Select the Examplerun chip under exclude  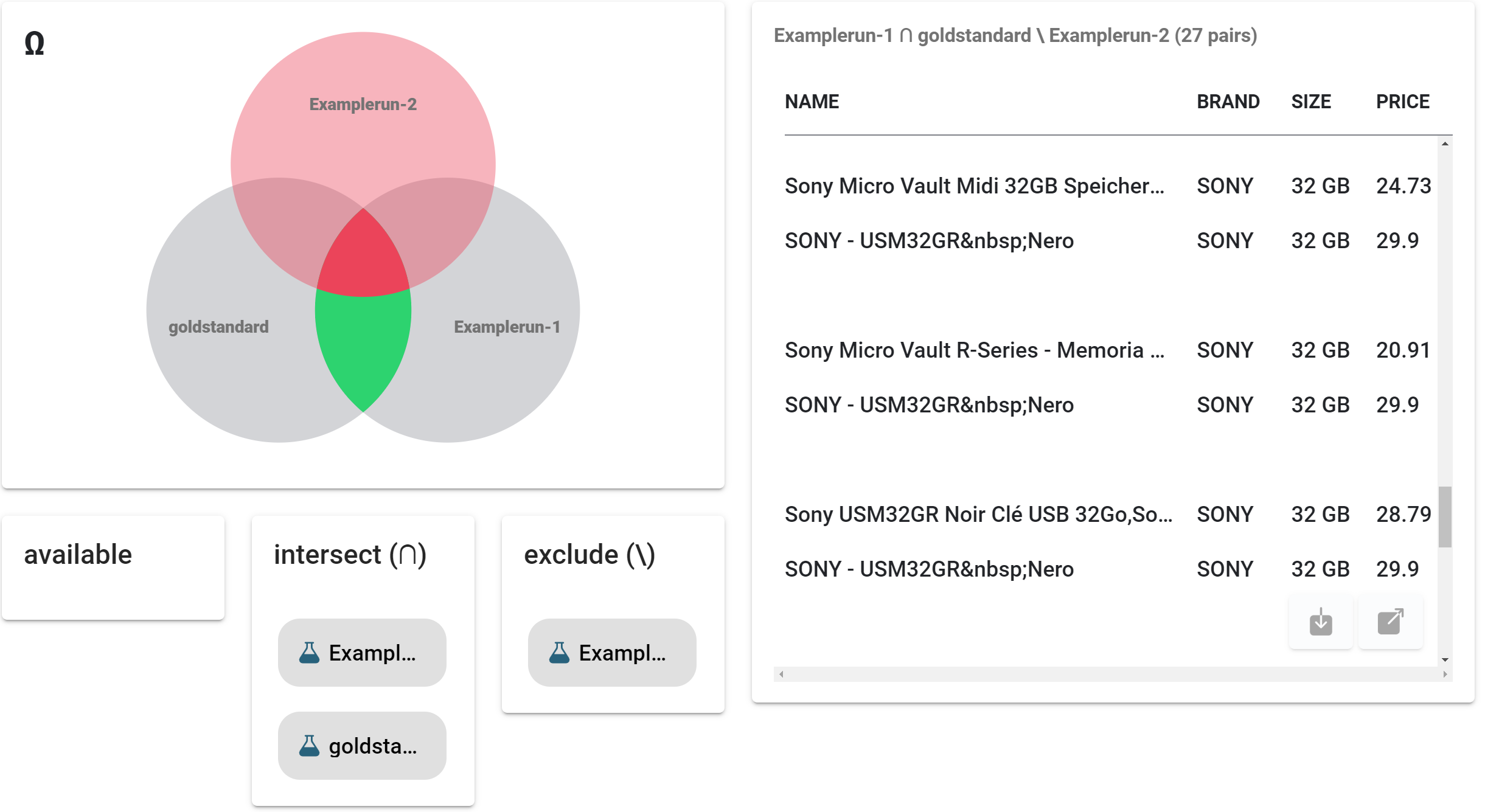(612, 653)
